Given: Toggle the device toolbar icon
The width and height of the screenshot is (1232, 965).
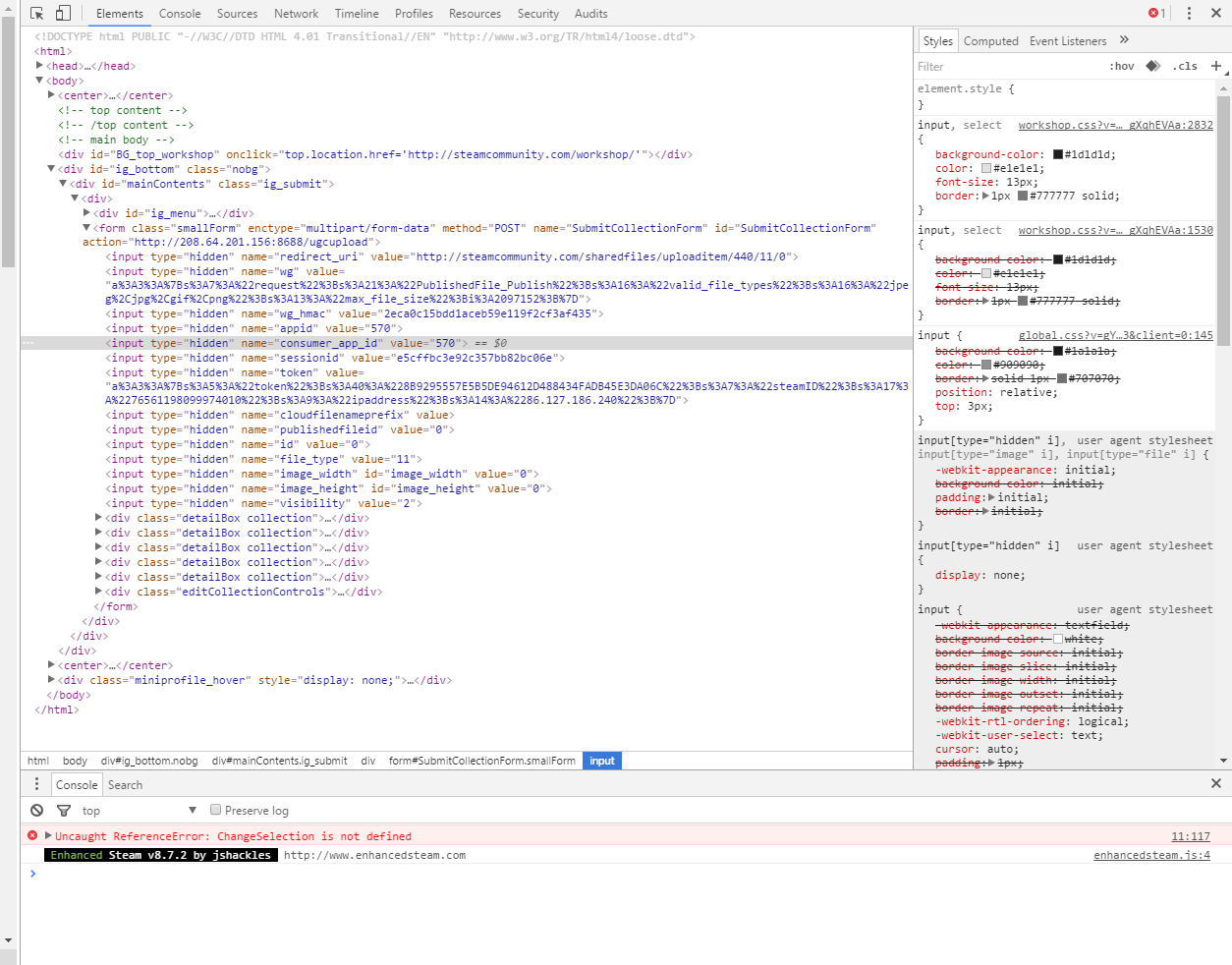Looking at the screenshot, I should tap(63, 14).
